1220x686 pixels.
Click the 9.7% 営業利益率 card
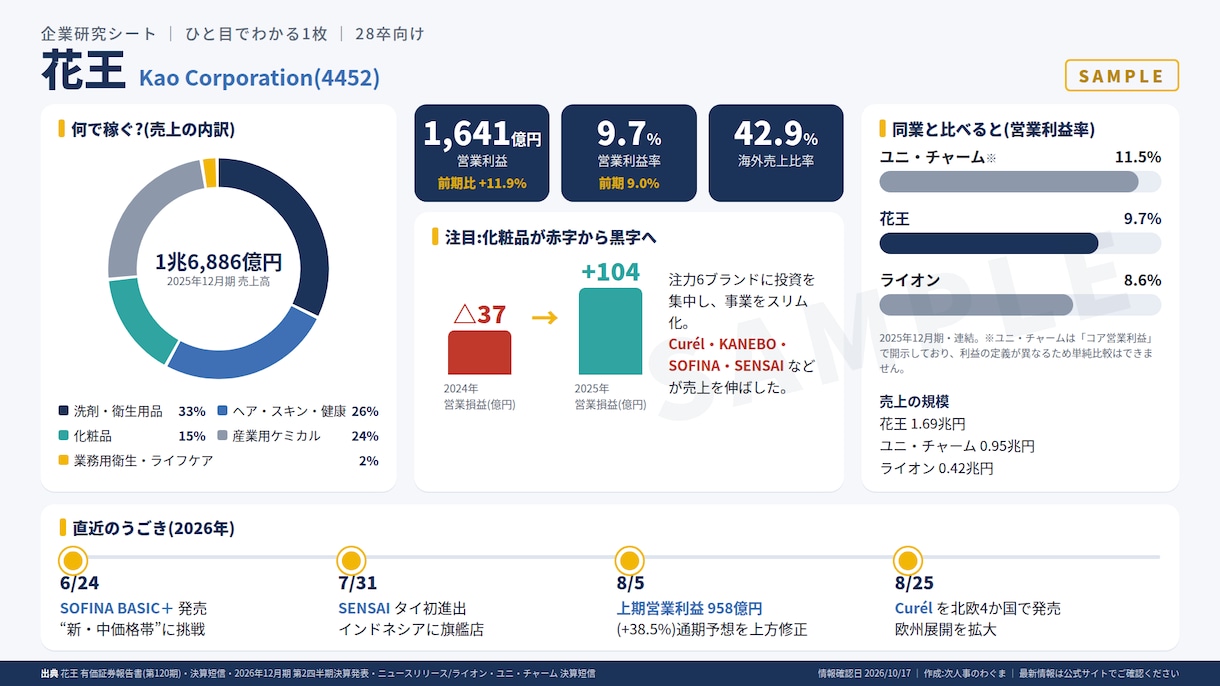(629, 153)
